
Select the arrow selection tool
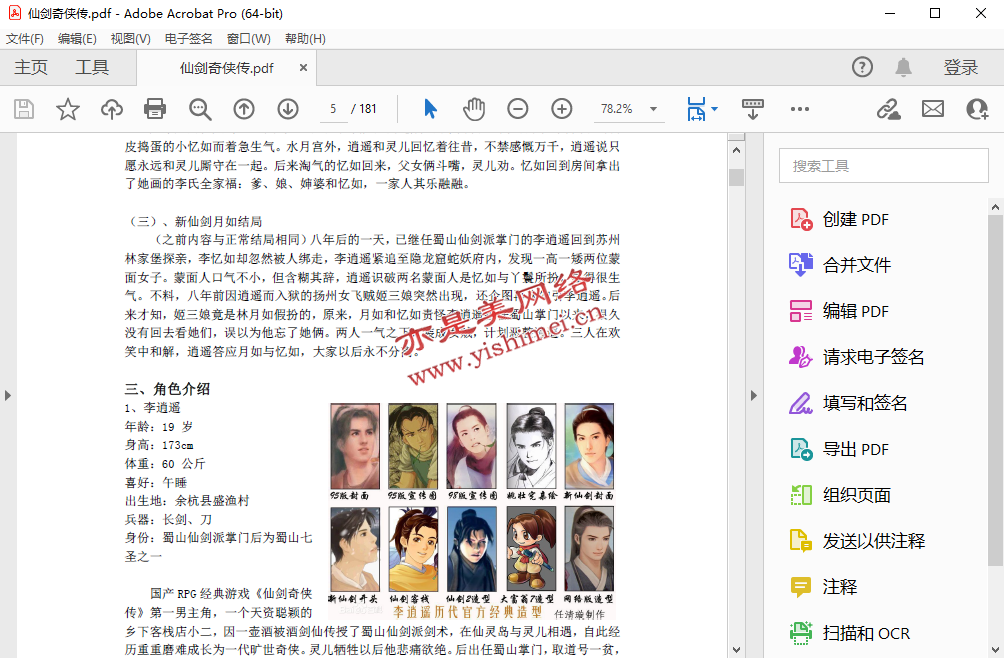pos(430,109)
